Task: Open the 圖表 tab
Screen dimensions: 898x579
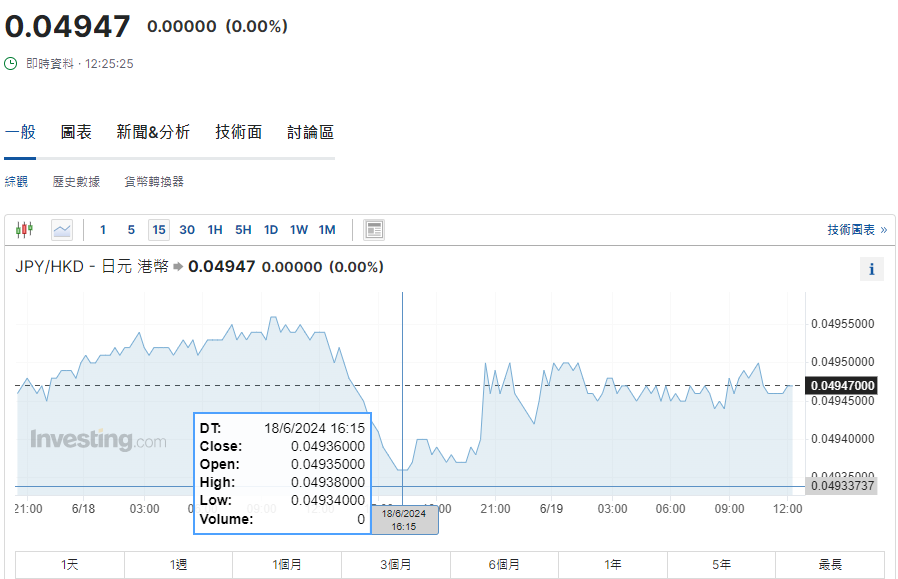Action: pos(76,132)
